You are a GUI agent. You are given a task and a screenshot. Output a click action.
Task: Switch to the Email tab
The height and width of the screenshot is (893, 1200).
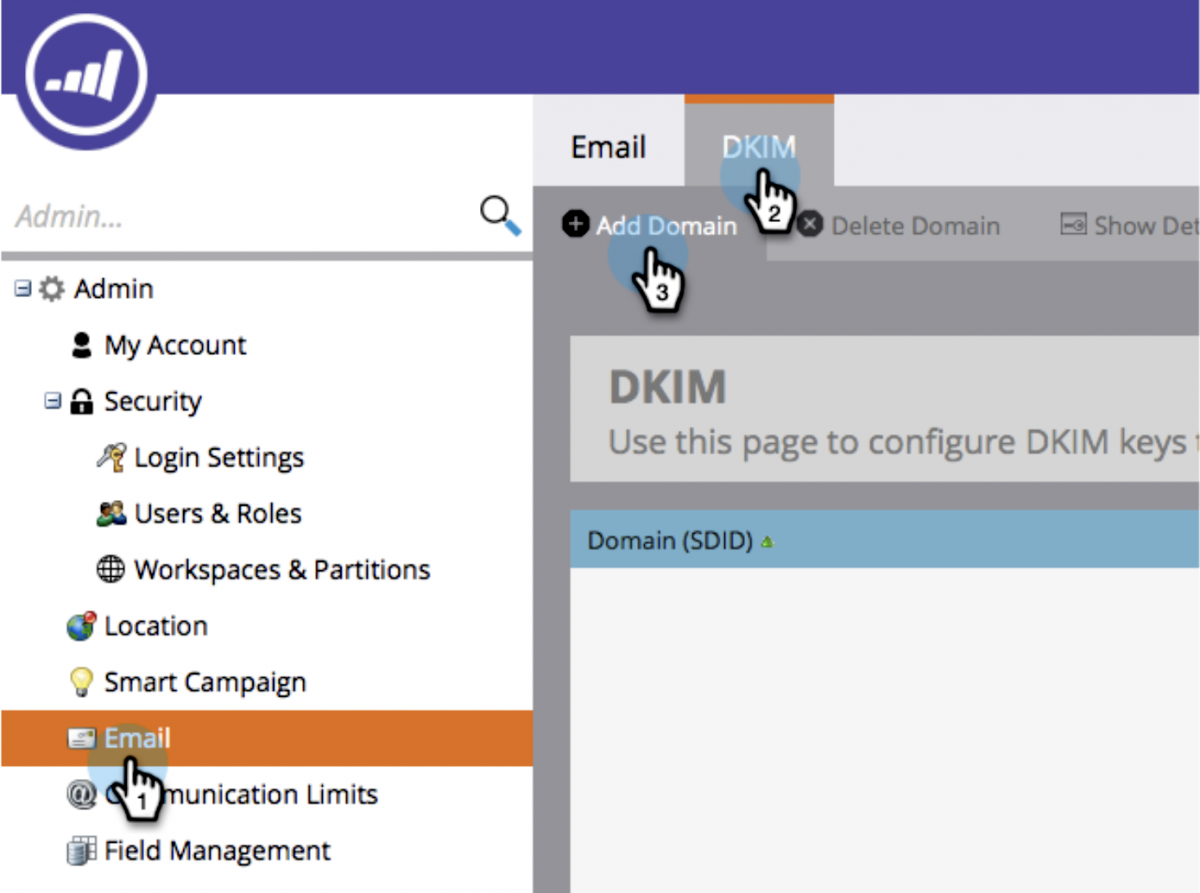click(x=607, y=146)
